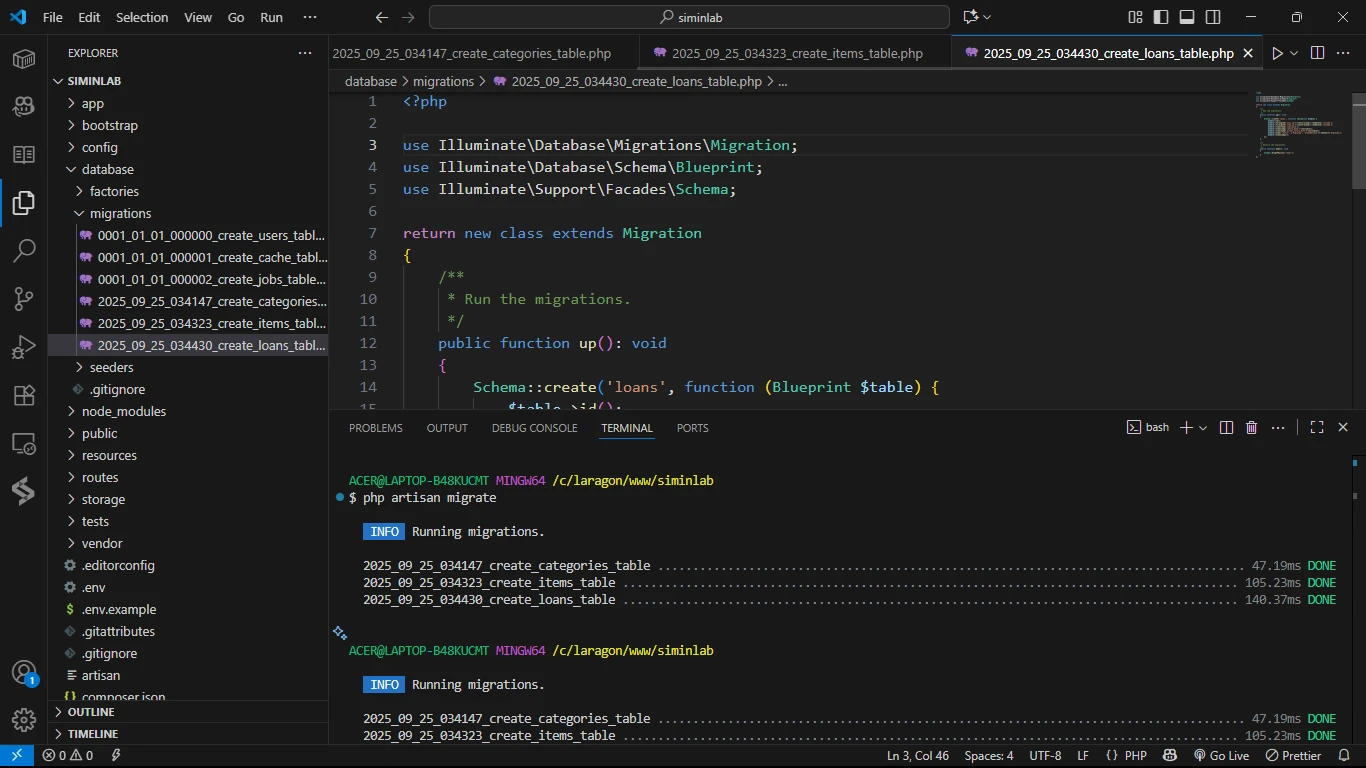Click Go Live in status bar

tap(1221, 756)
